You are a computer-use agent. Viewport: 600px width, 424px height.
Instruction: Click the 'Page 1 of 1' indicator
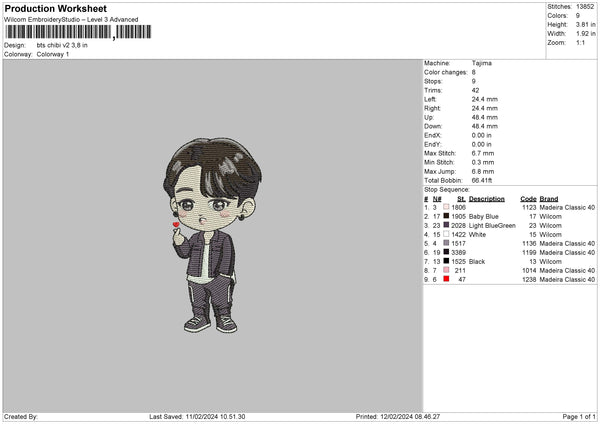(x=579, y=416)
